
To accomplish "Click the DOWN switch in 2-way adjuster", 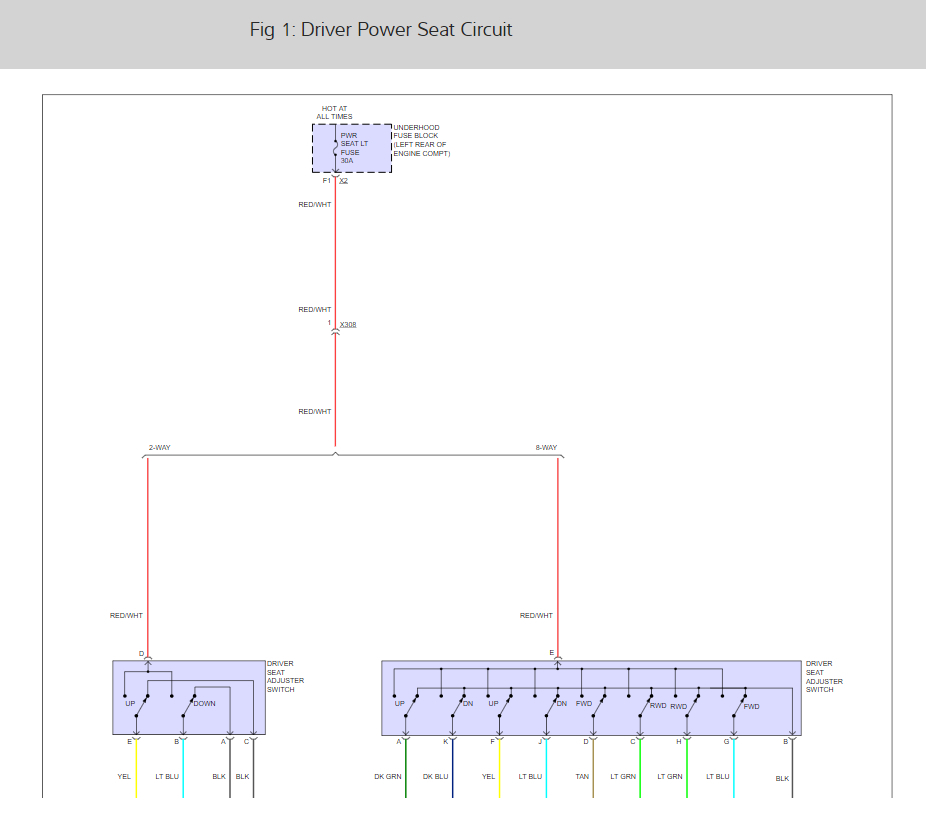I will click(189, 705).
